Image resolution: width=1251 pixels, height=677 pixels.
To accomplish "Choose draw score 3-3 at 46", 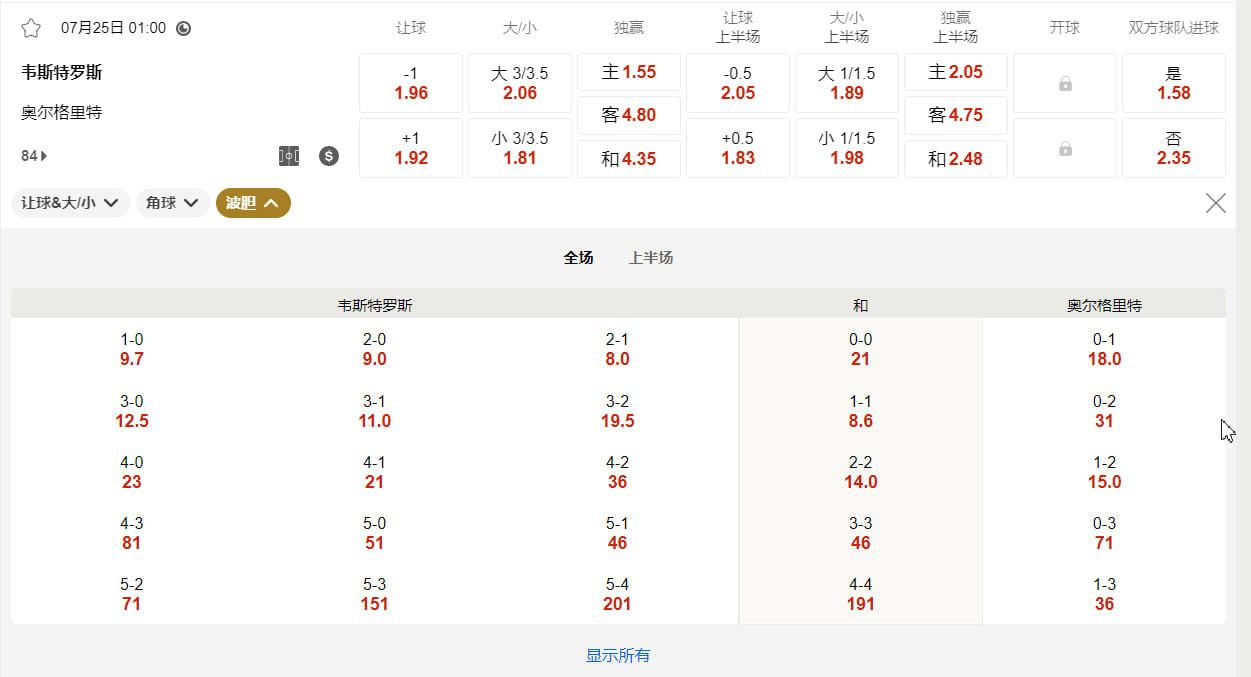I will [861, 533].
